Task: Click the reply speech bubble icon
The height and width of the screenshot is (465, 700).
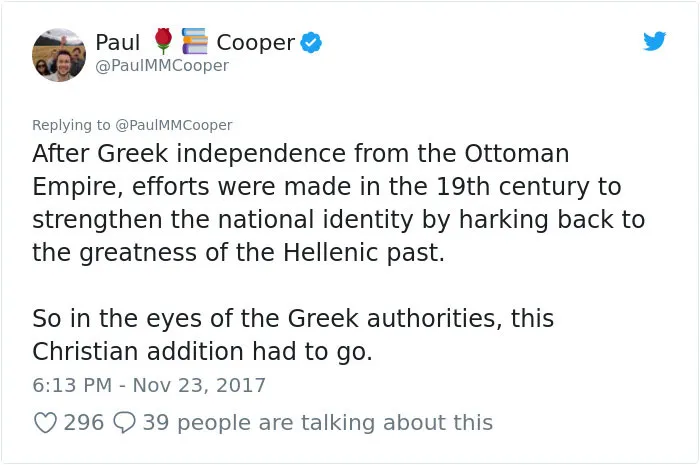Action: (x=124, y=422)
